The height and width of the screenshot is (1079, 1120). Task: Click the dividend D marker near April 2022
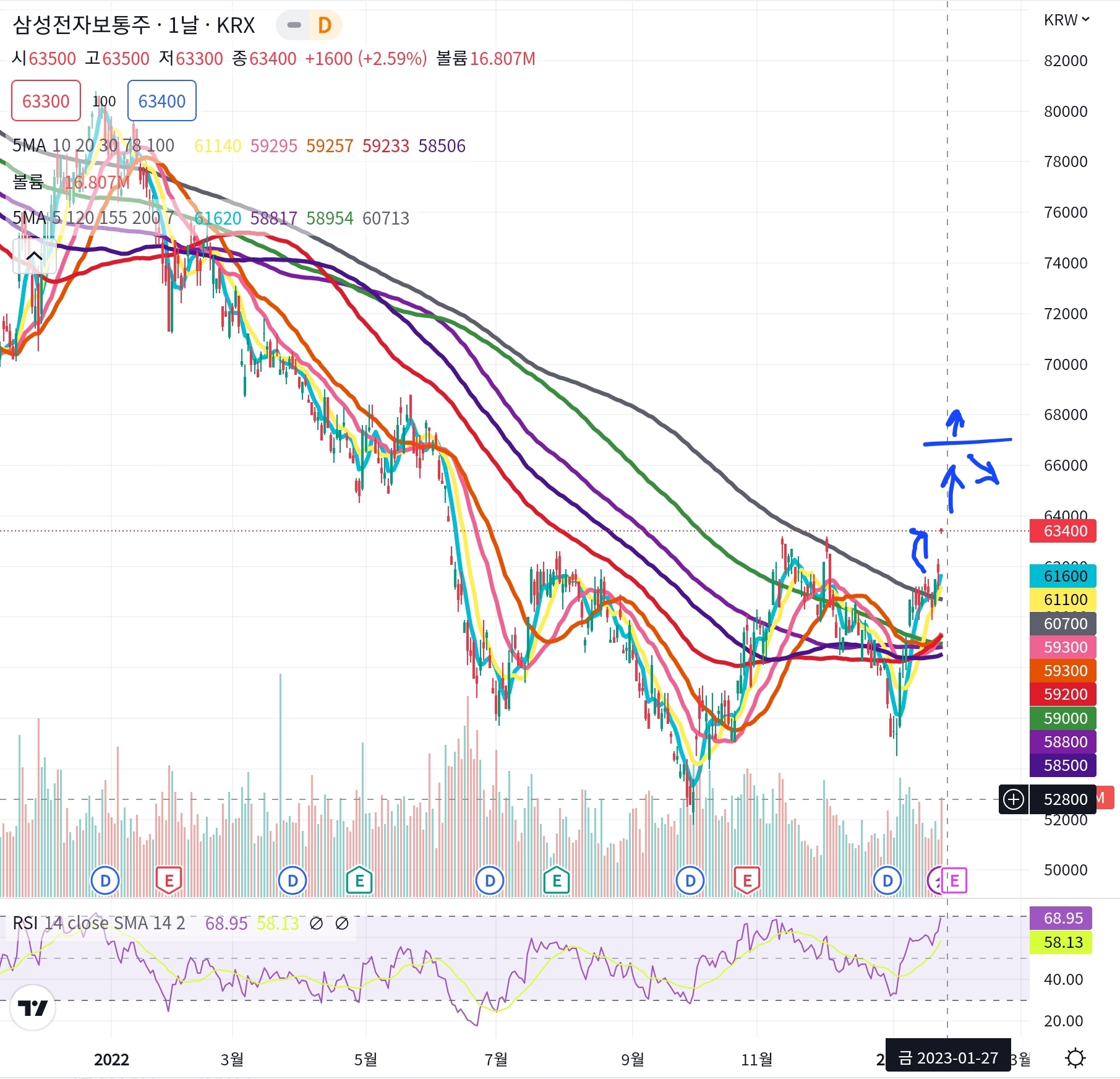pyautogui.click(x=293, y=880)
